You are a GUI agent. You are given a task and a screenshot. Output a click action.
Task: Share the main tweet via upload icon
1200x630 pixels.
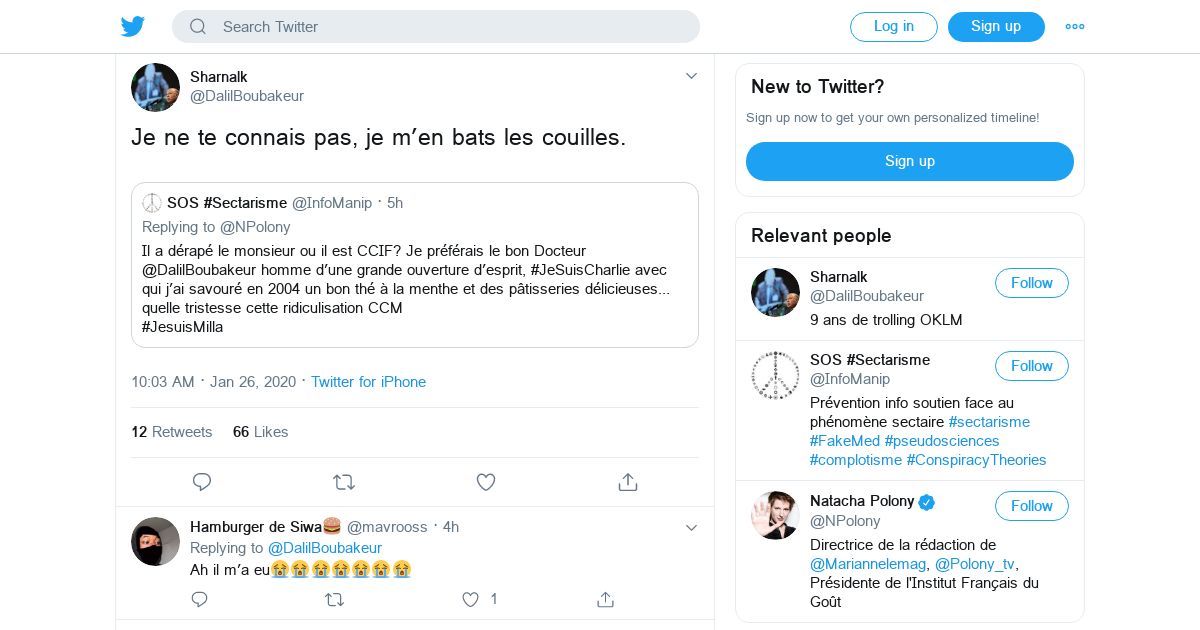point(628,482)
